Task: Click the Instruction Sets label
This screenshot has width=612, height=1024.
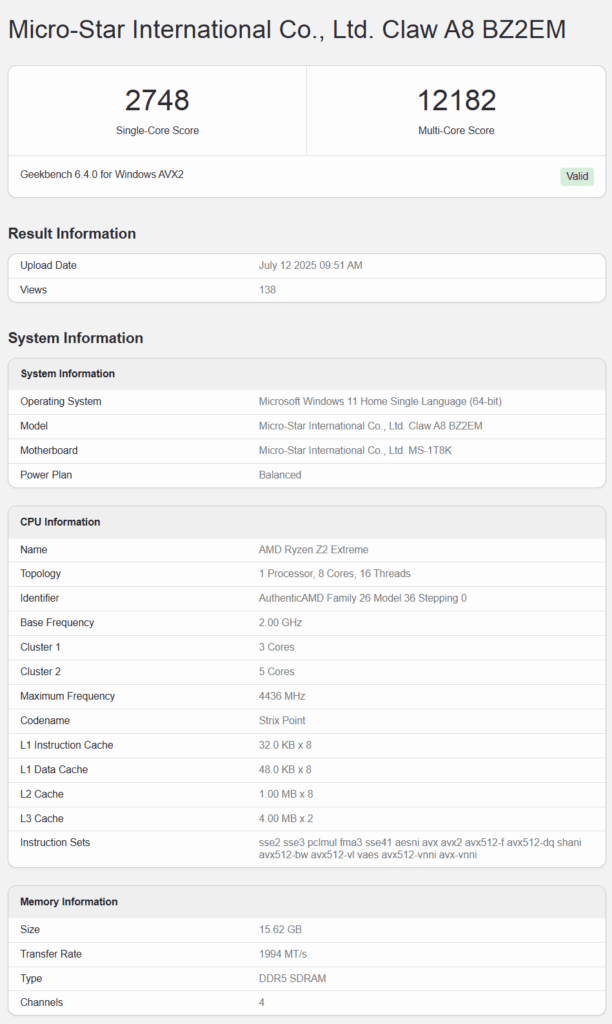Action: point(55,842)
